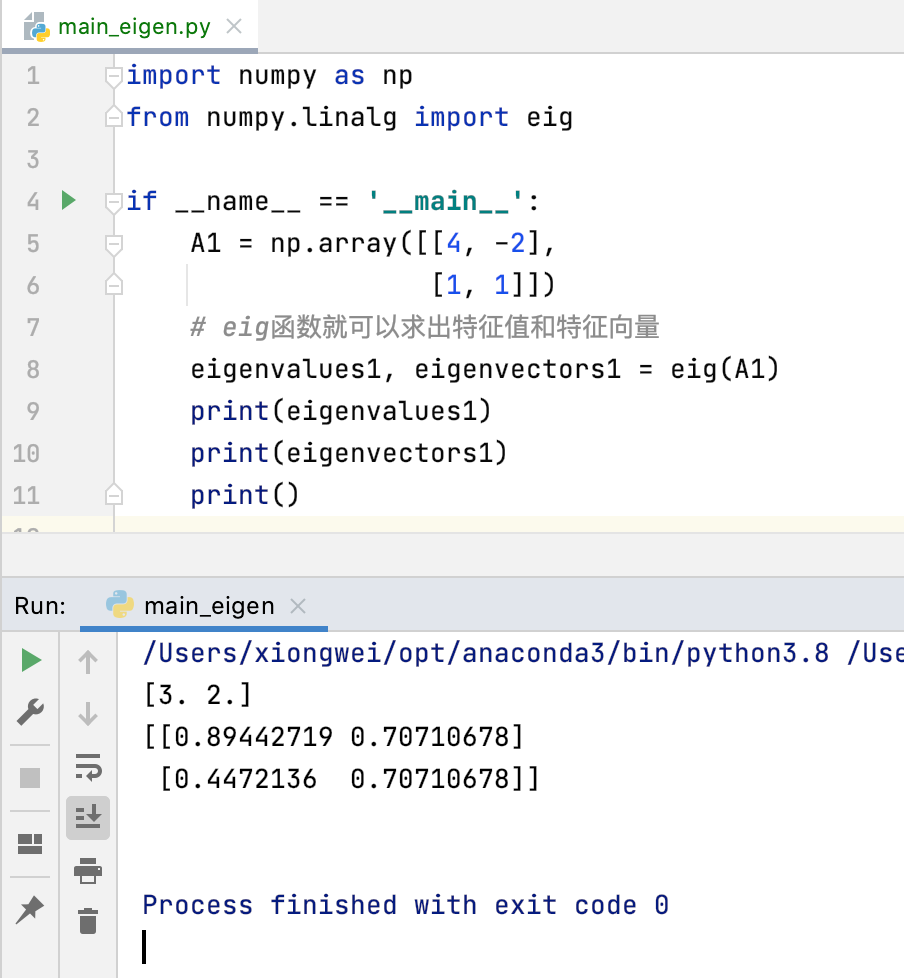Click 'eigenvalues1, eigenvectors1 = eig(A1)' line
The image size is (904, 978).
pyautogui.click(x=485, y=369)
